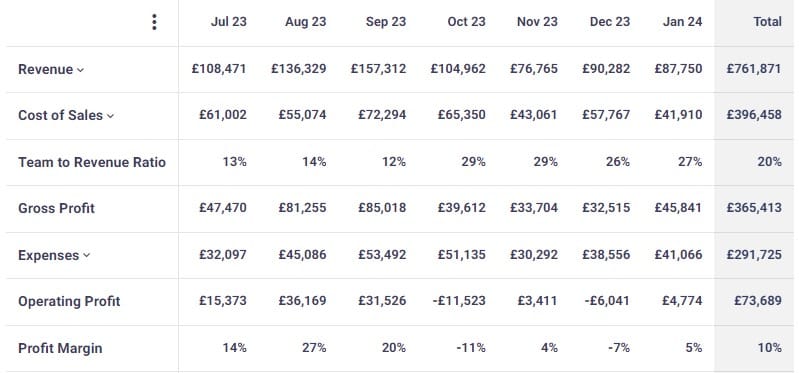799x373 pixels.
Task: Expand the Expenses row chevron
Action: 86,255
